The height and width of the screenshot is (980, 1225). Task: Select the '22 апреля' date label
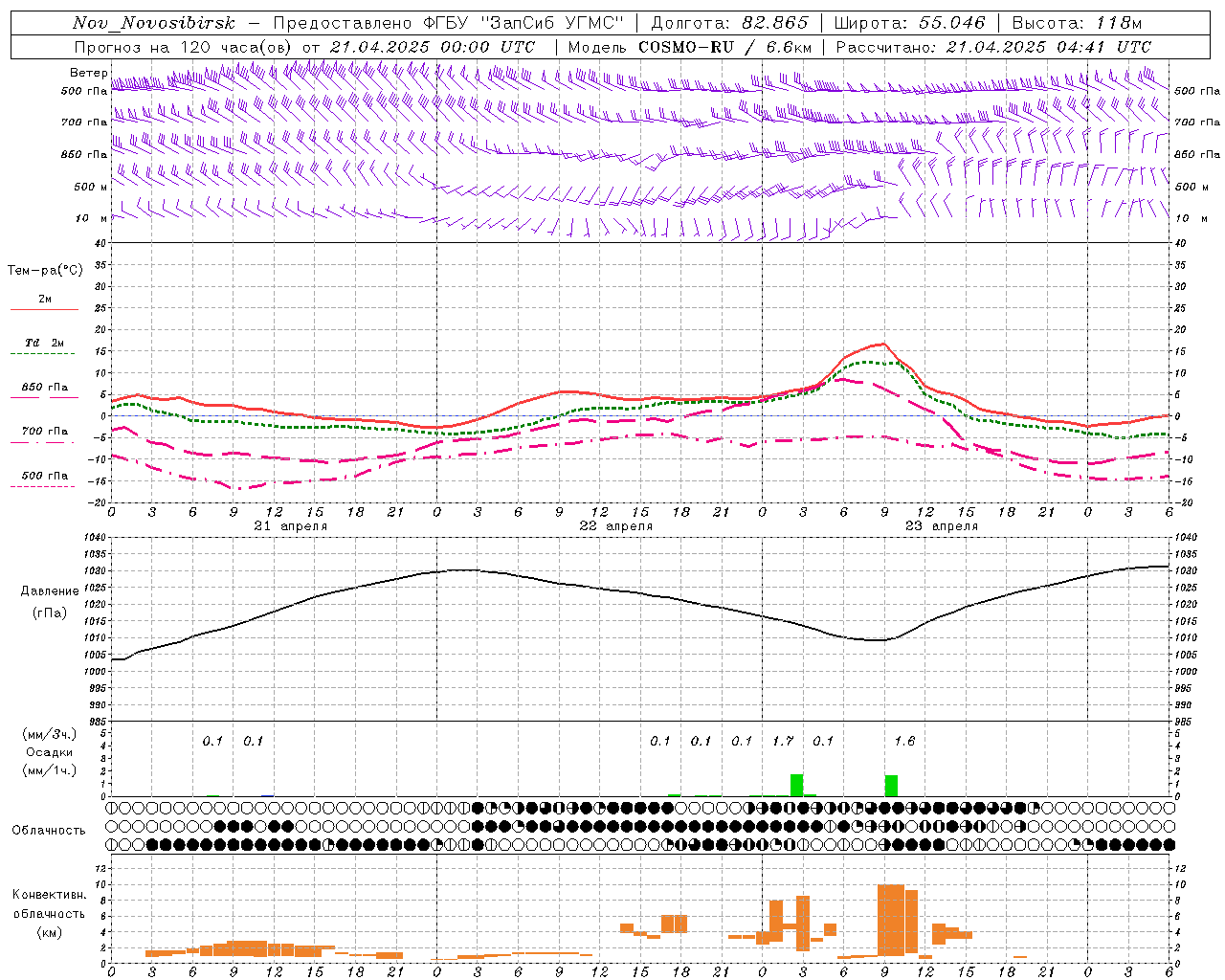coord(616,526)
